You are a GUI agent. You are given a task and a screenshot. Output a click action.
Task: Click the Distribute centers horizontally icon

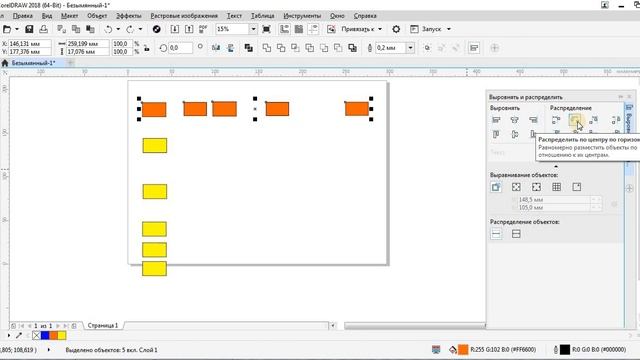575,120
